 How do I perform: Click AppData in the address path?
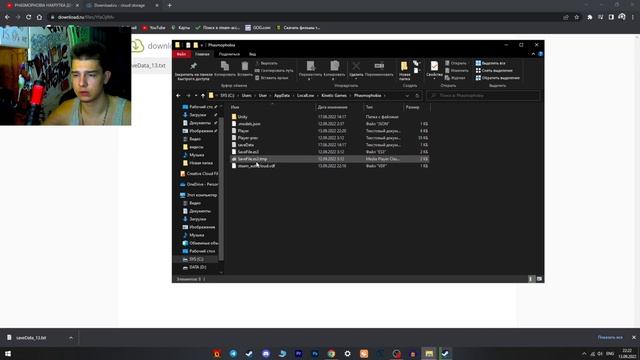coord(282,96)
